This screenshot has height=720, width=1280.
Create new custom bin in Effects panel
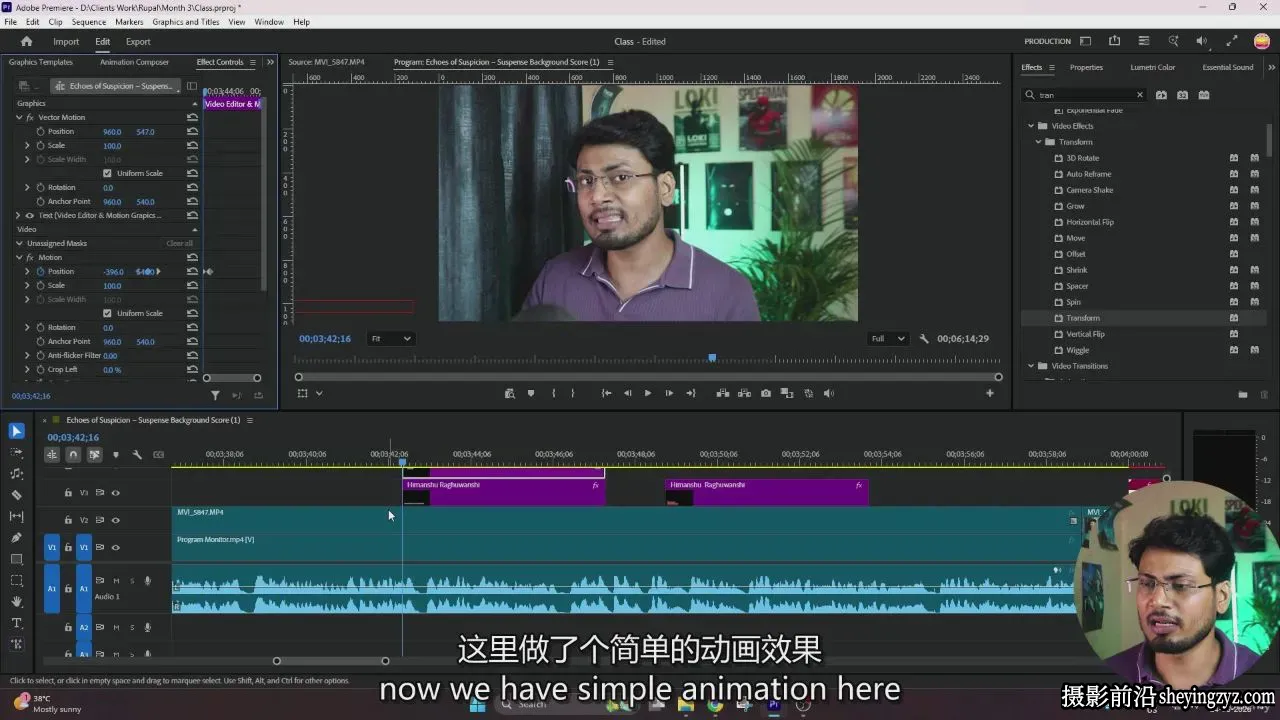point(1242,394)
